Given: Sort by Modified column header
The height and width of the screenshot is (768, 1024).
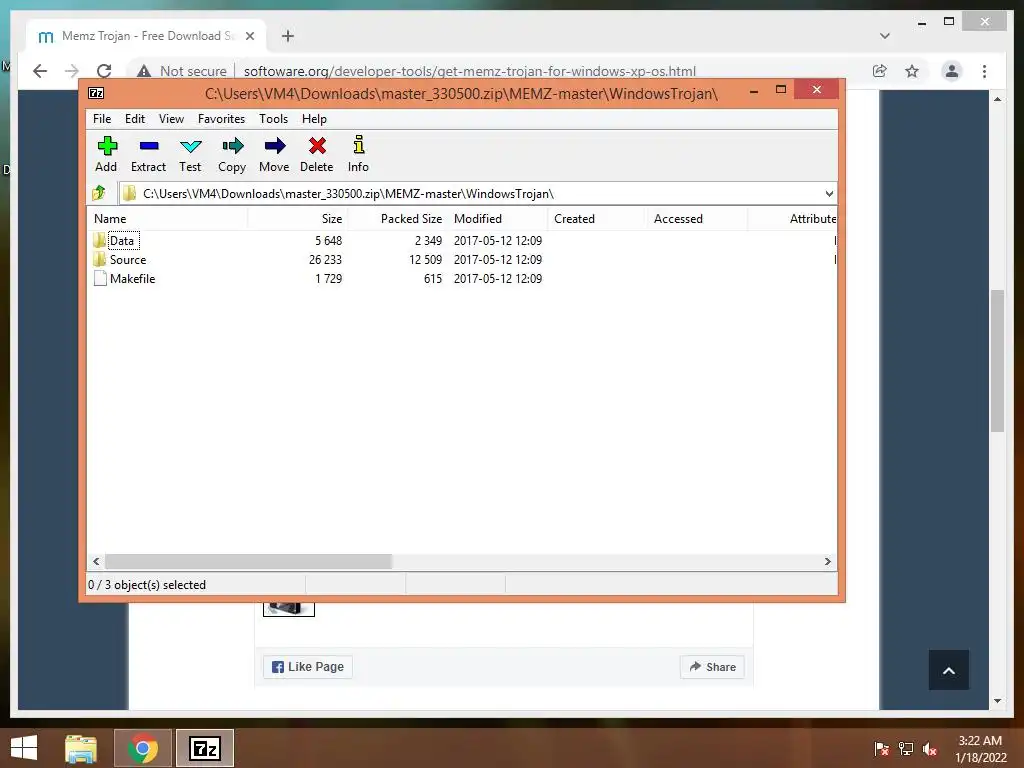Looking at the screenshot, I should (498, 219).
